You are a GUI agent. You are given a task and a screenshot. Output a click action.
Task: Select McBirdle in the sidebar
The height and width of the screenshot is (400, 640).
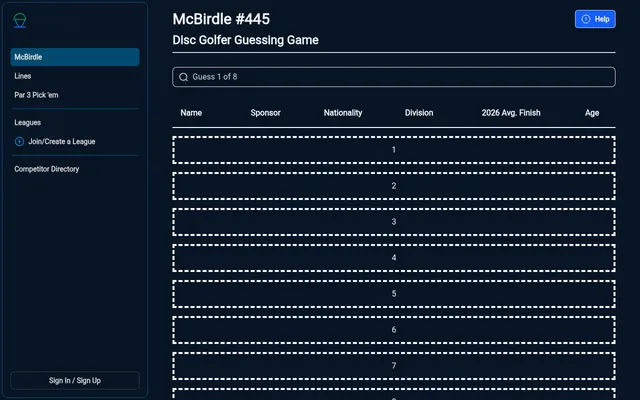pyautogui.click(x=75, y=57)
